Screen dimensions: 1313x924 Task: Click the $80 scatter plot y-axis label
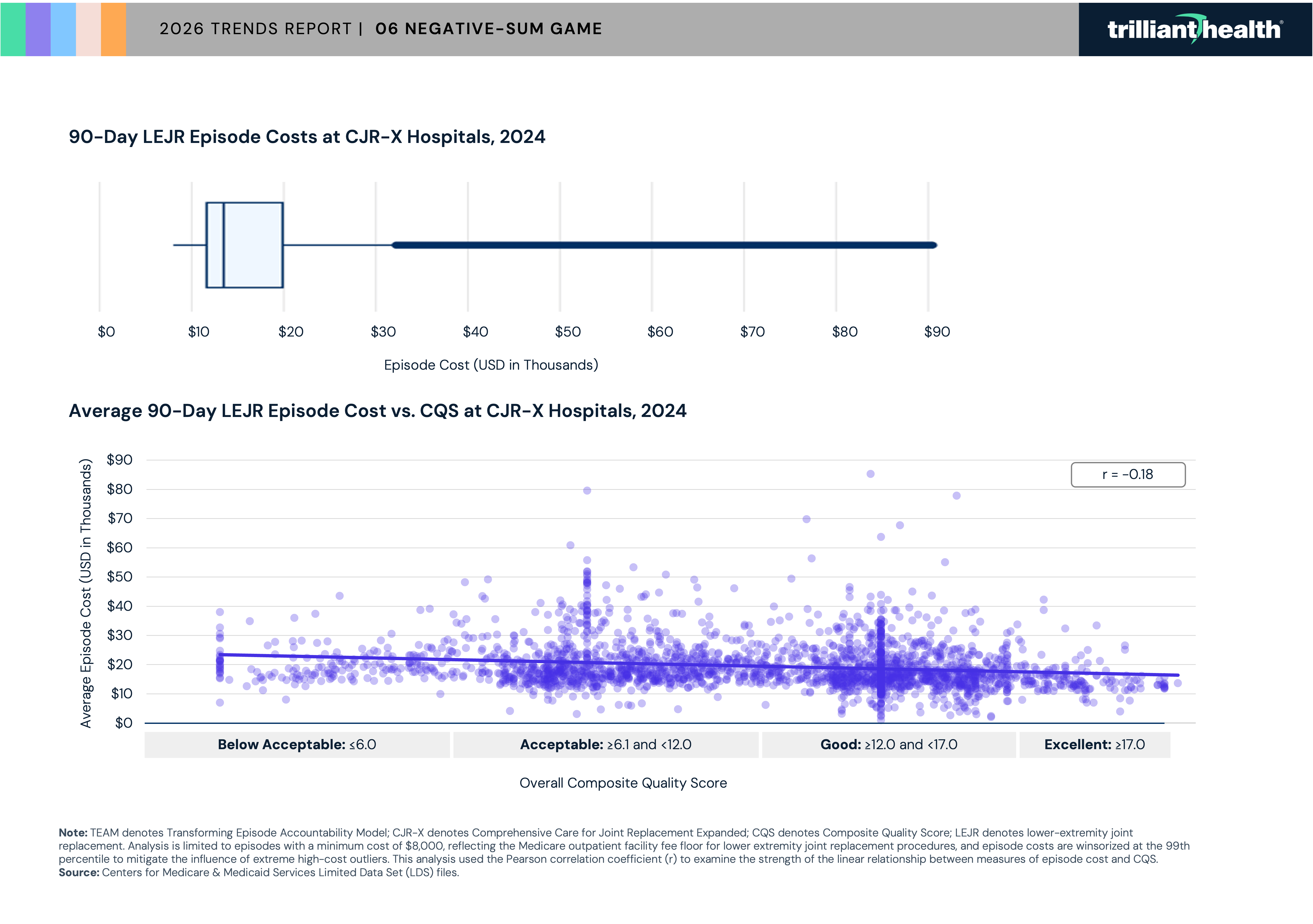pos(119,489)
